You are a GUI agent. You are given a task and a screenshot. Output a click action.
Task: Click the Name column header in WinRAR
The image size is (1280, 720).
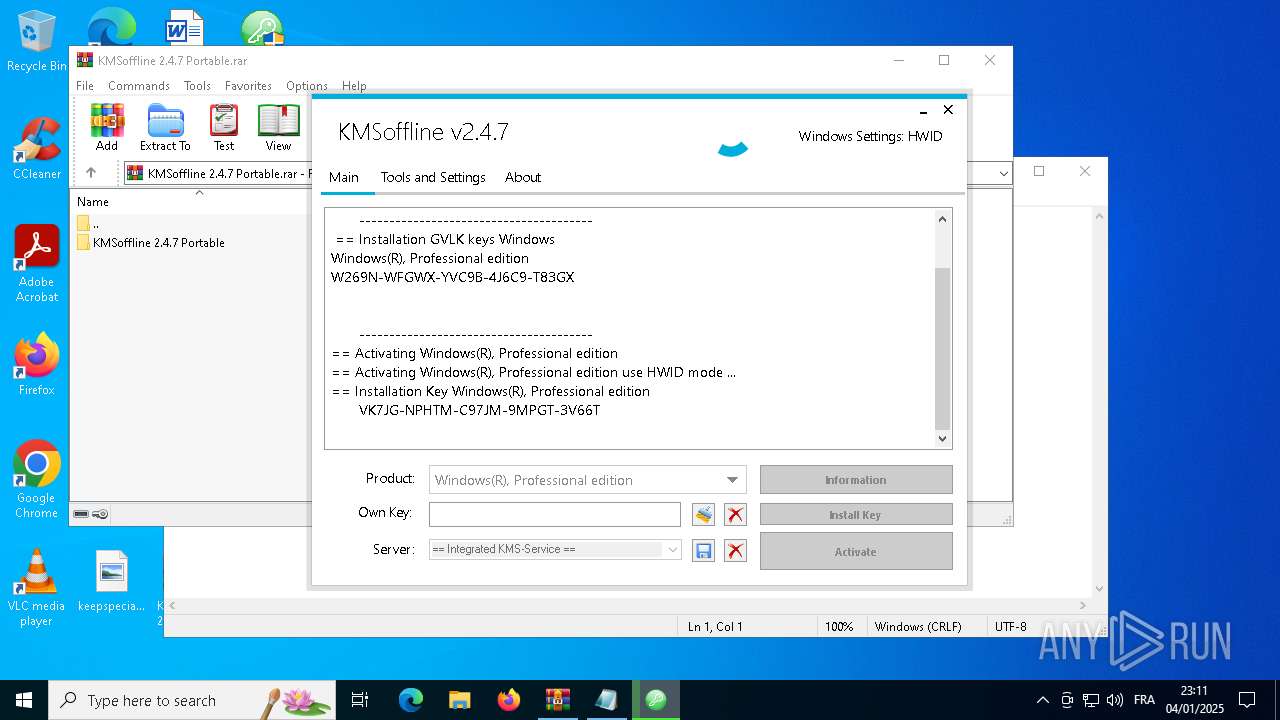[x=93, y=202]
